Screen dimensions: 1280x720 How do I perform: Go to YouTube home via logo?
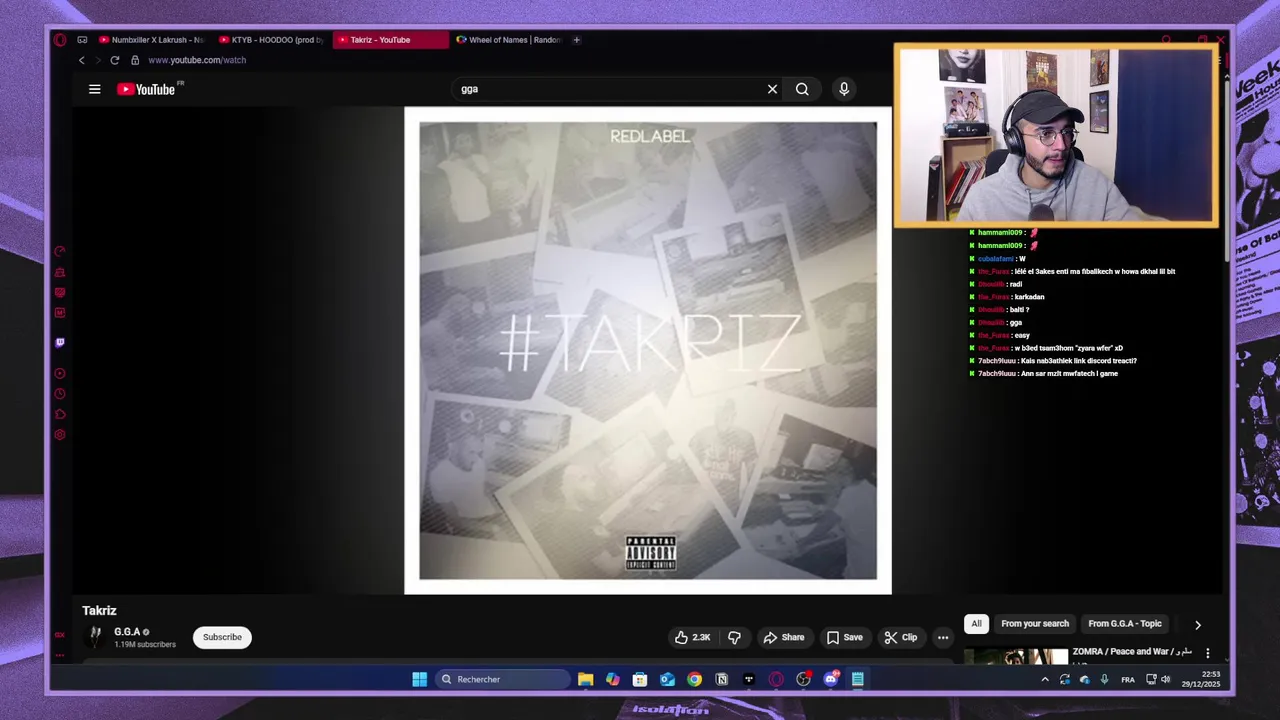(146, 89)
